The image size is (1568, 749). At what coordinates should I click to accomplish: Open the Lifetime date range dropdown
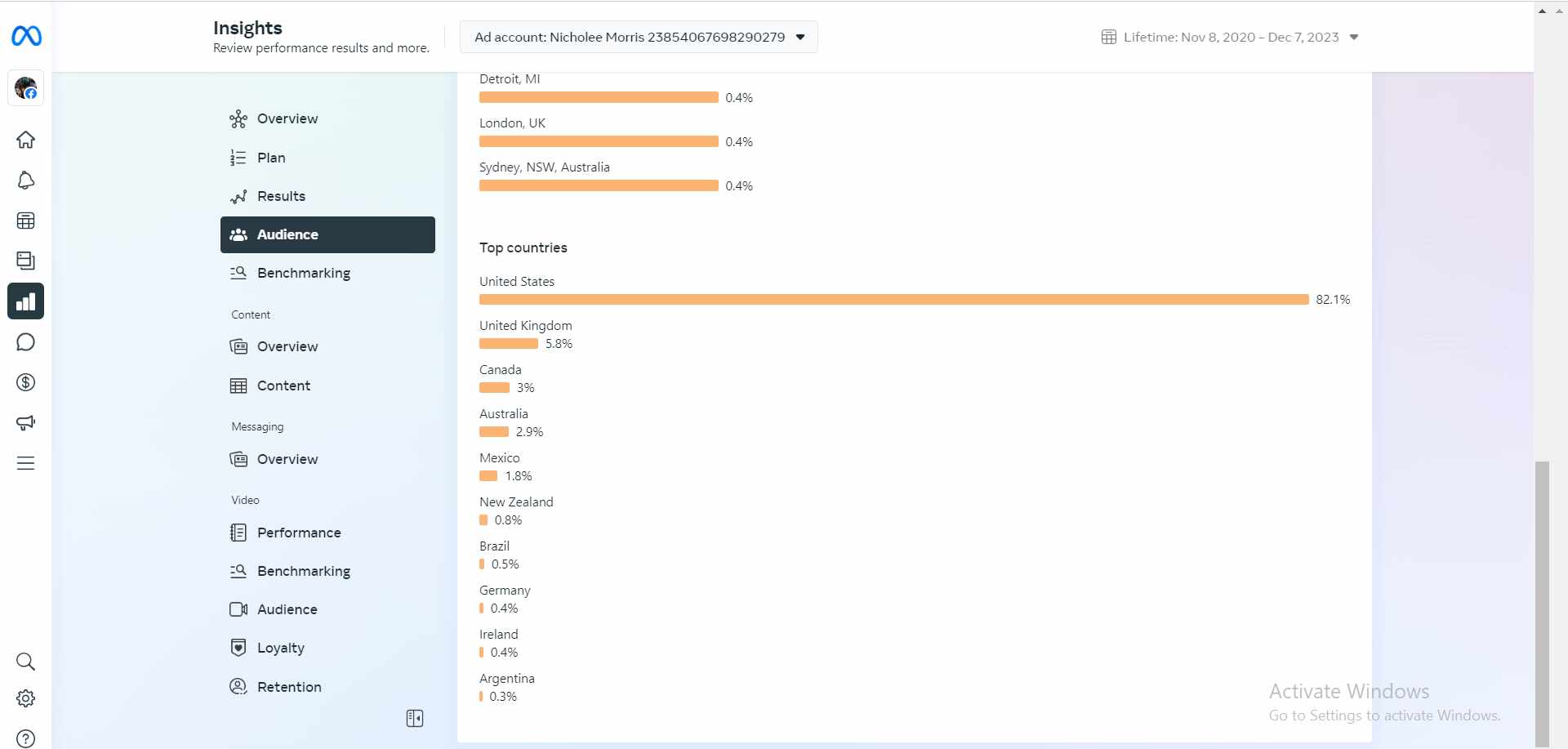point(1230,37)
